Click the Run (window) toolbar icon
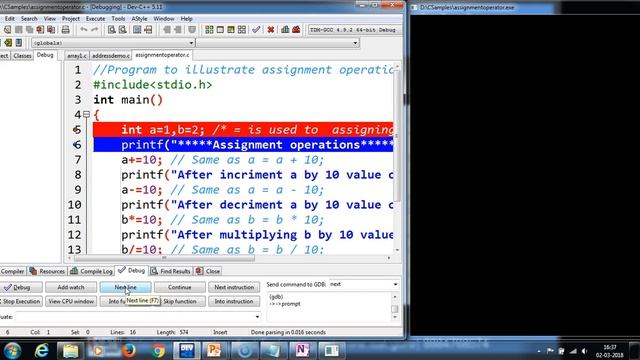This screenshot has height=360, width=640. pos(220,30)
